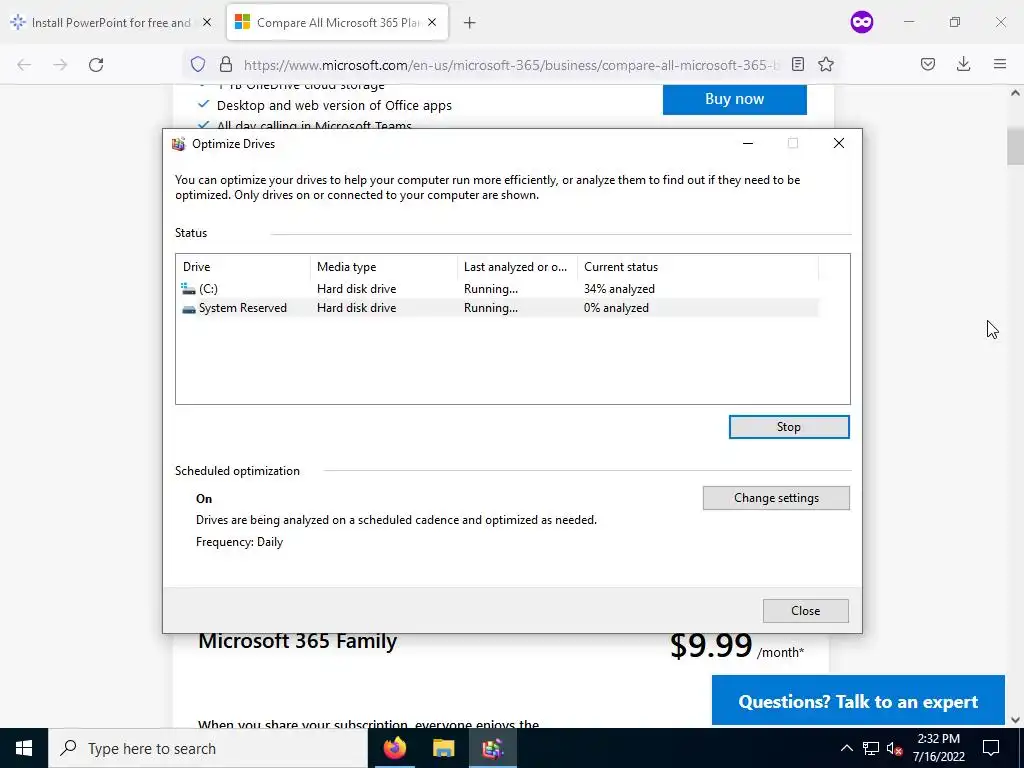Open a new browser tab
Image resolution: width=1024 pixels, height=768 pixels.
click(x=469, y=23)
